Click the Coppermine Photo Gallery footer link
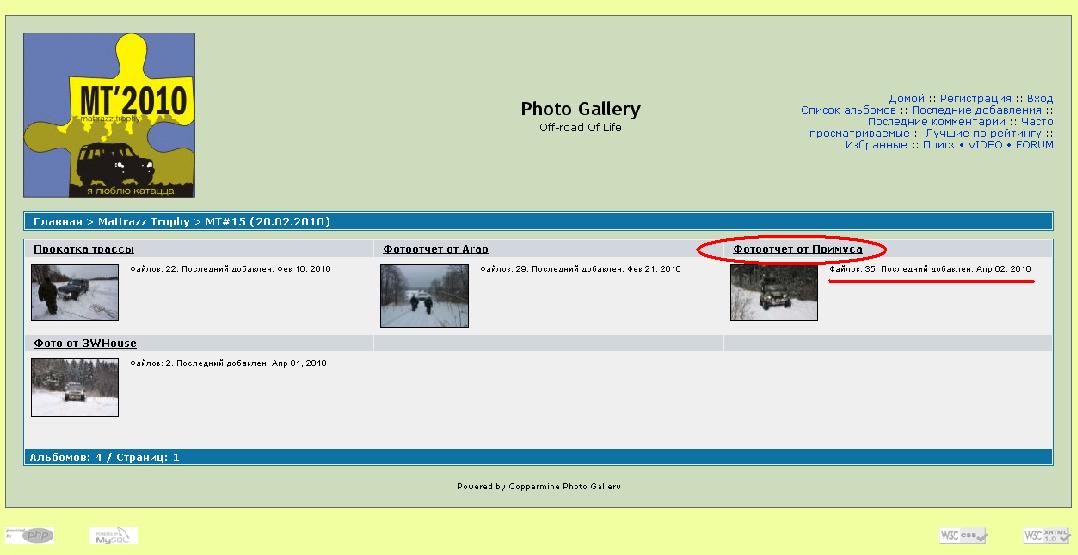Viewport: 1078px width, 555px height. [x=564, y=486]
